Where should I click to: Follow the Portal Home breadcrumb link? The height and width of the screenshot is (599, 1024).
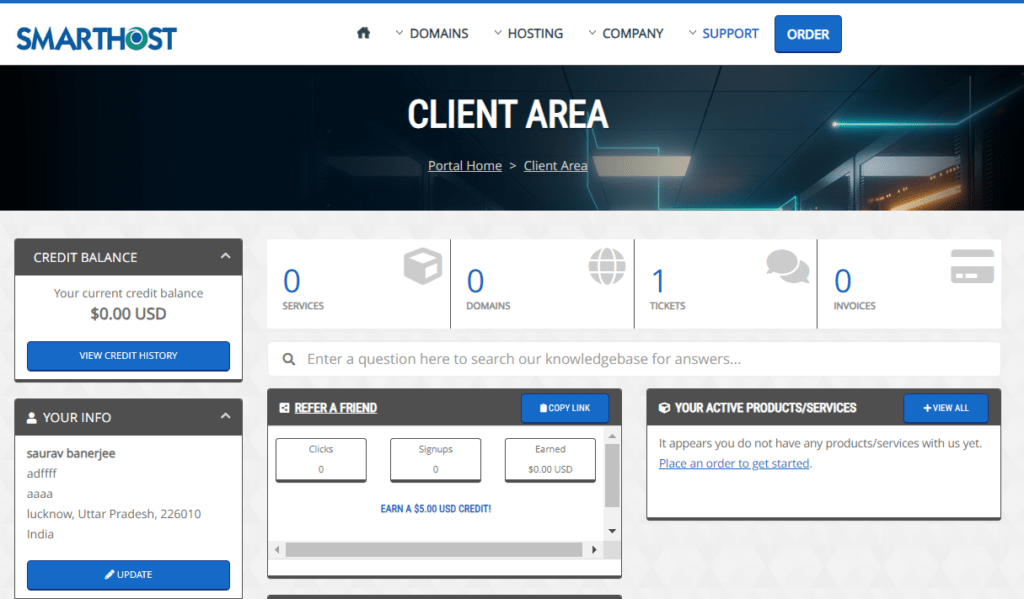pos(465,165)
